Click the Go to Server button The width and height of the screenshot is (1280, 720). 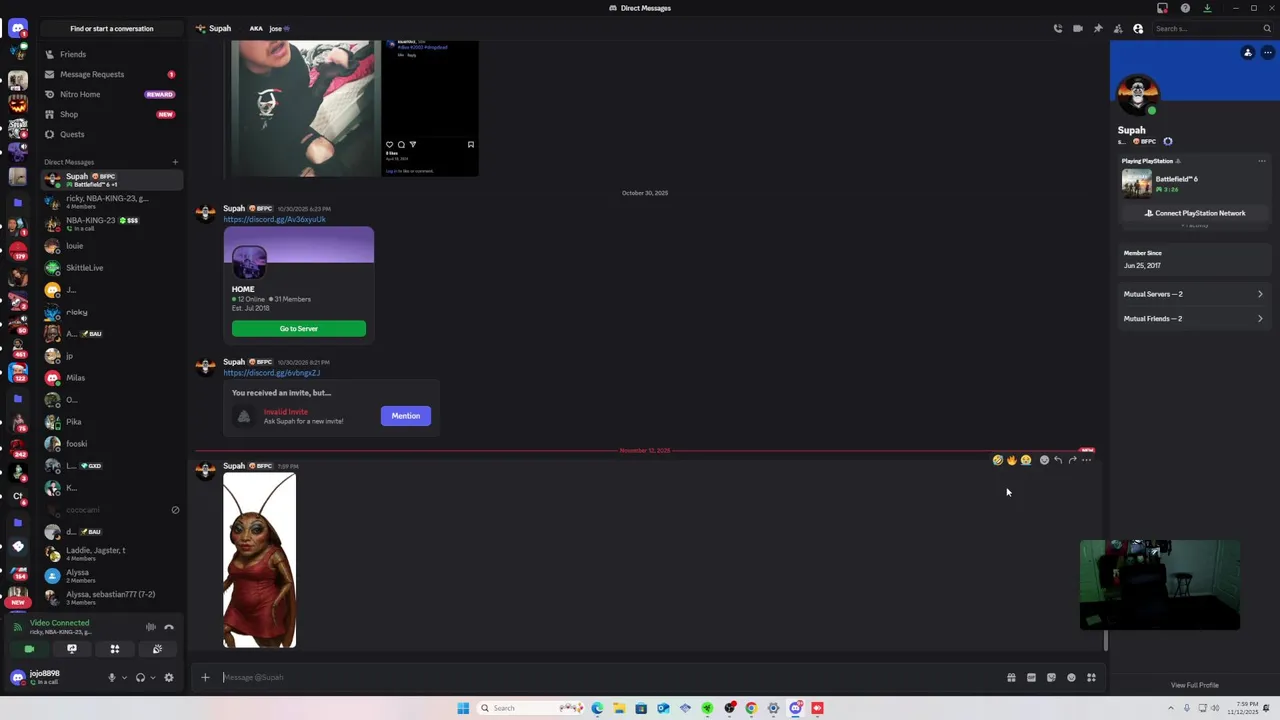[299, 328]
